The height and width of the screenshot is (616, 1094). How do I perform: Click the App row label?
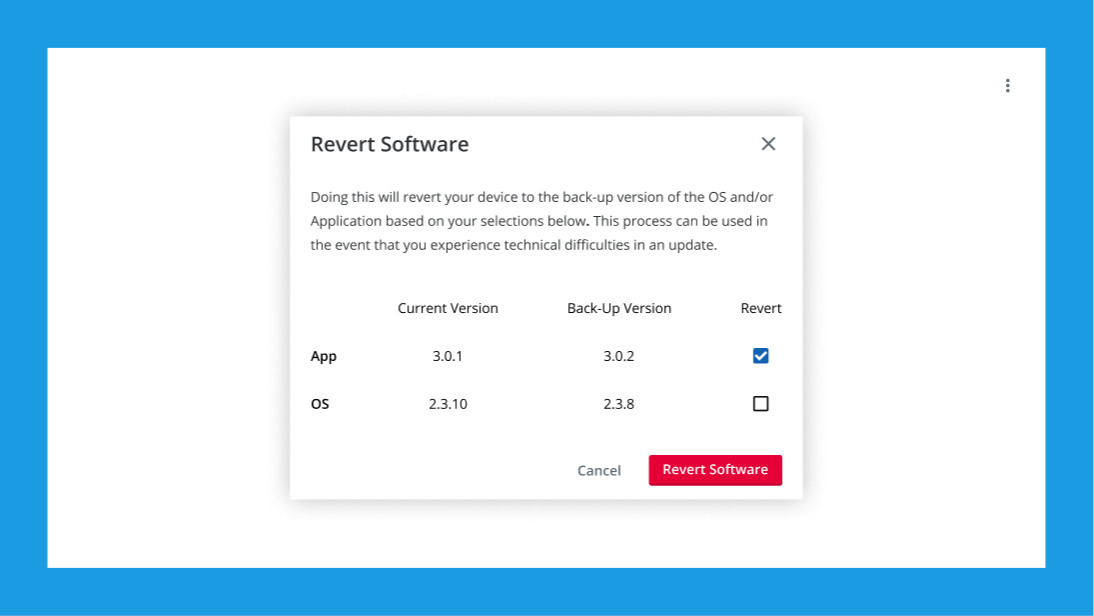(324, 356)
